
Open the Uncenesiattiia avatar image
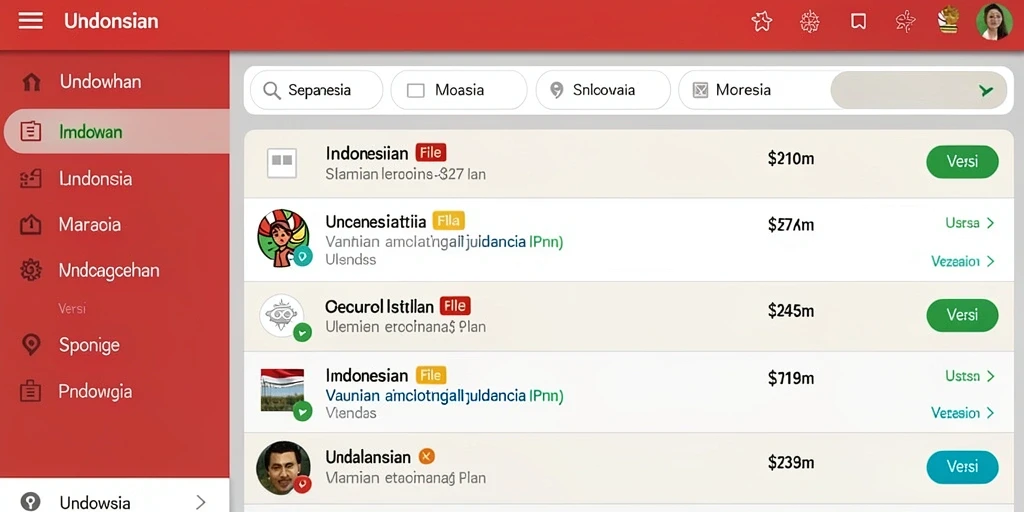pyautogui.click(x=283, y=238)
